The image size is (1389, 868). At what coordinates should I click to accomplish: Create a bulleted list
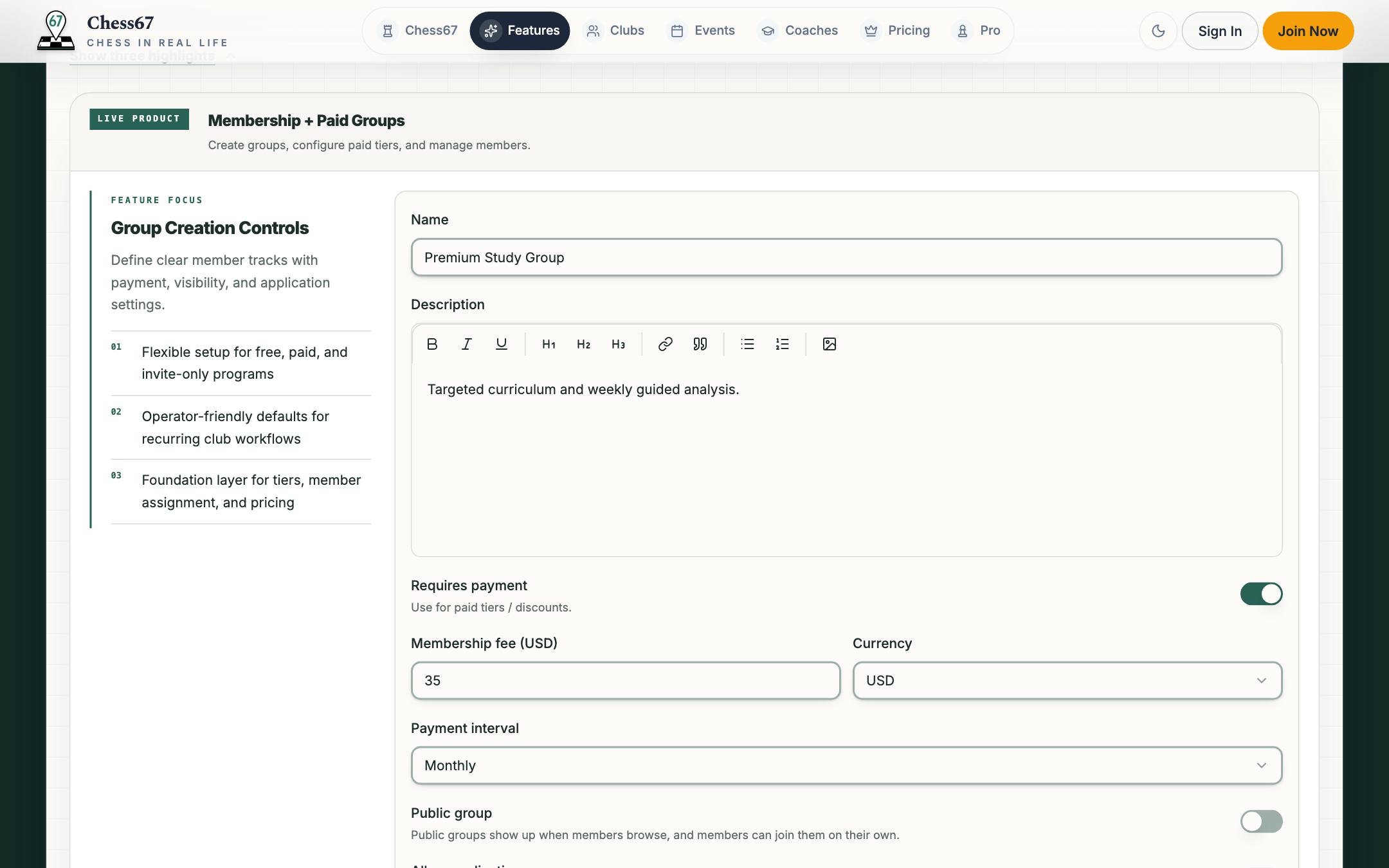(x=747, y=344)
